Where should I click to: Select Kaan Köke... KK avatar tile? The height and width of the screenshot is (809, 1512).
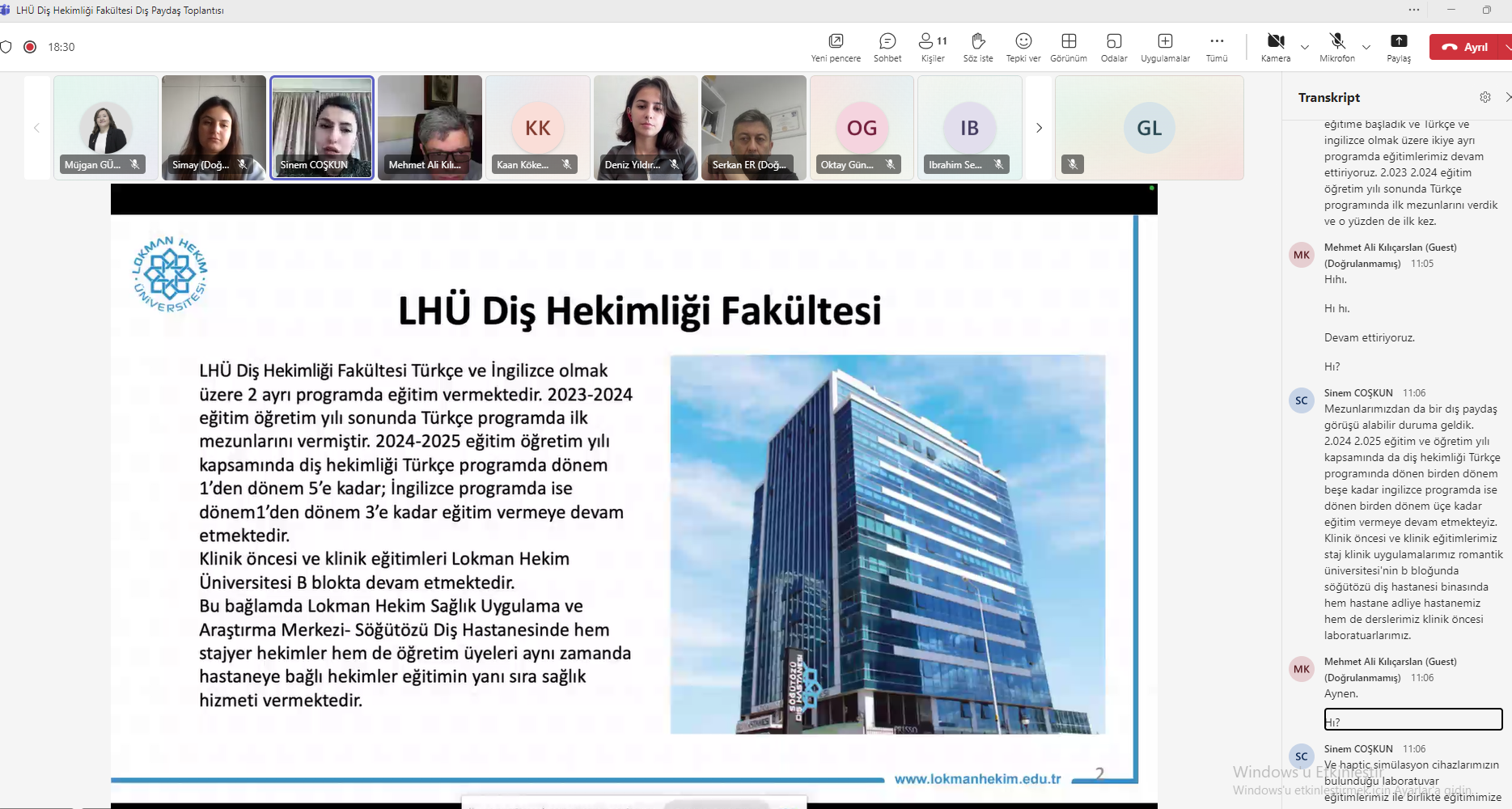tap(538, 128)
